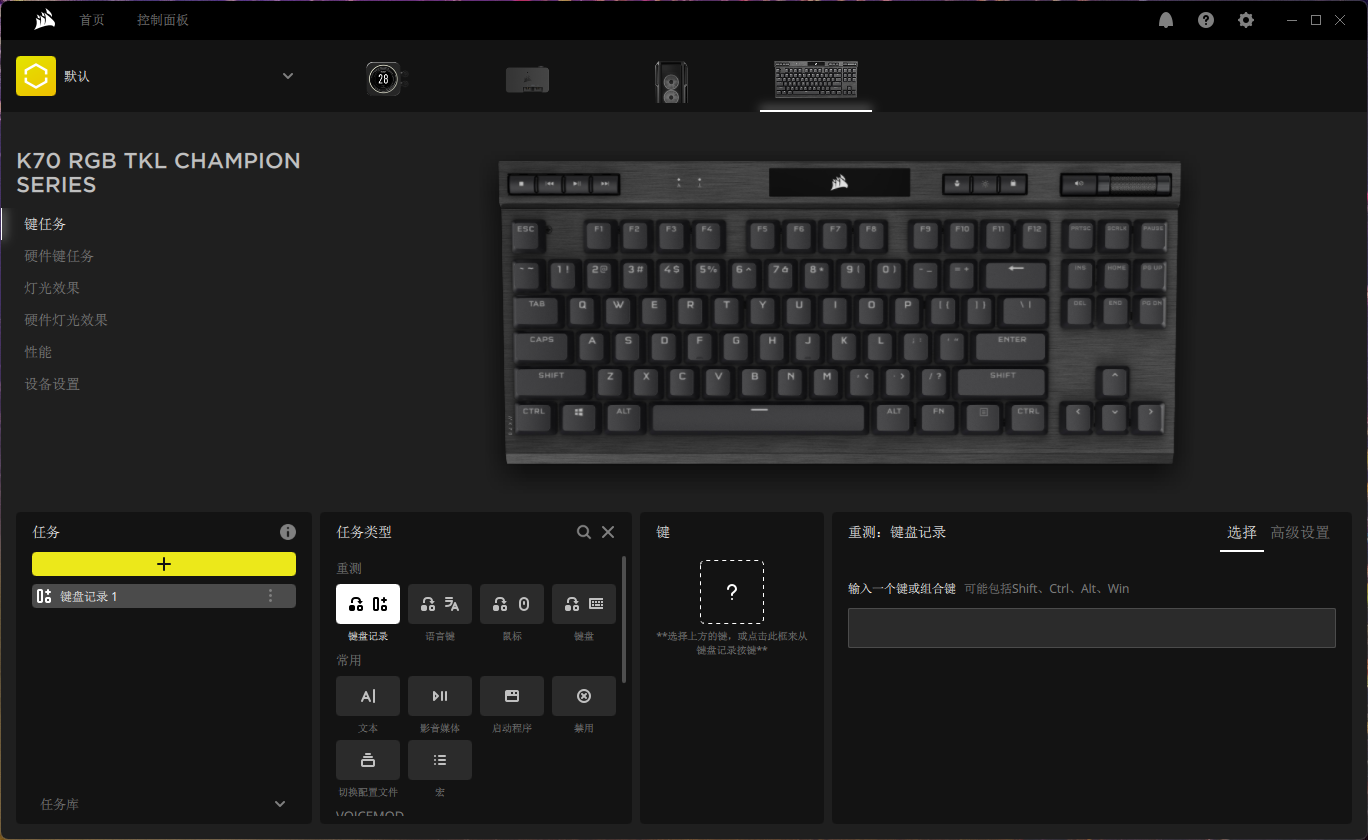Open the settings gear icon
The height and width of the screenshot is (840, 1368).
click(1246, 20)
